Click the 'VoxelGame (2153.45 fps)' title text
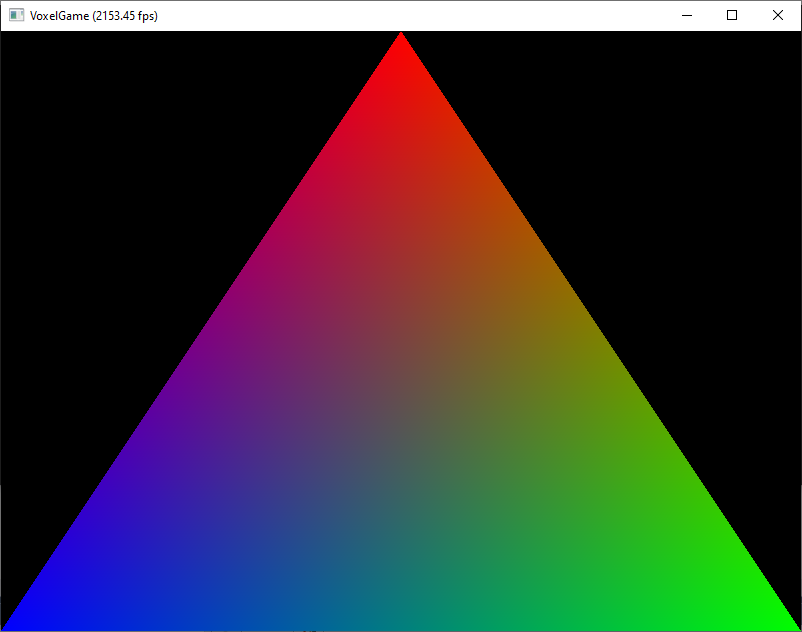Viewport: 802px width, 632px height. tap(94, 16)
